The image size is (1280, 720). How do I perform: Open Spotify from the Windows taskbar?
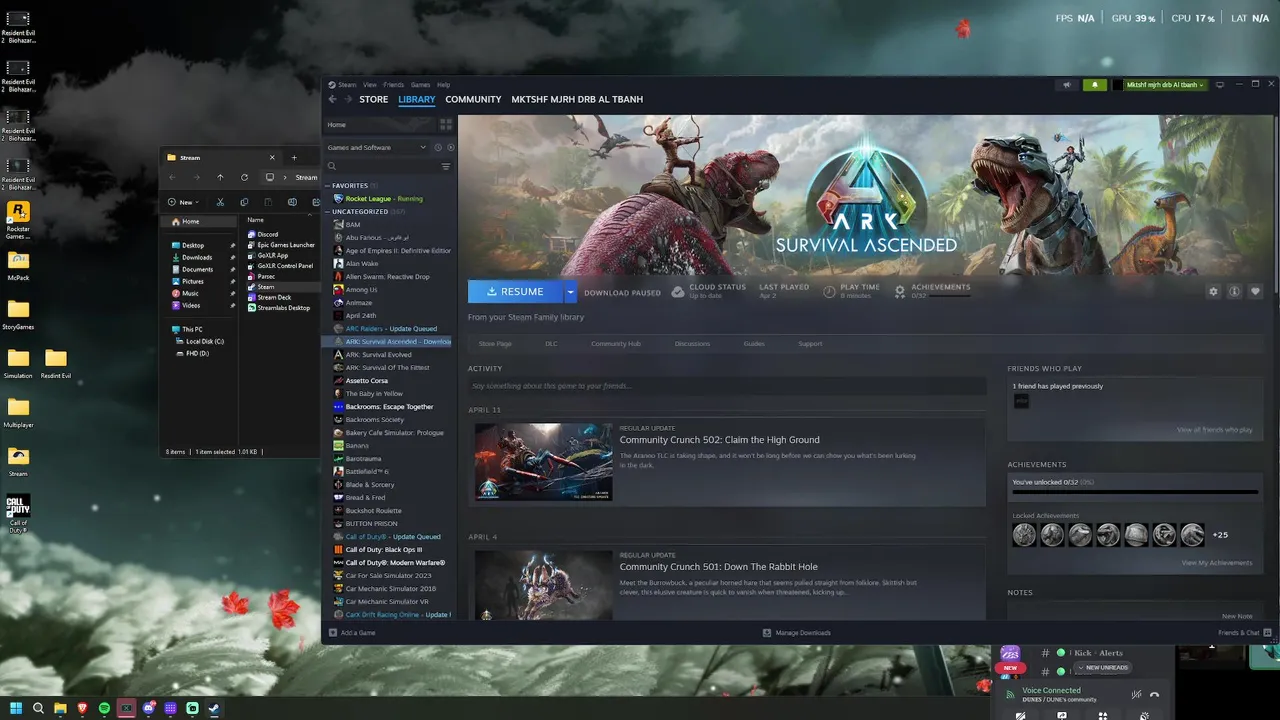104,708
